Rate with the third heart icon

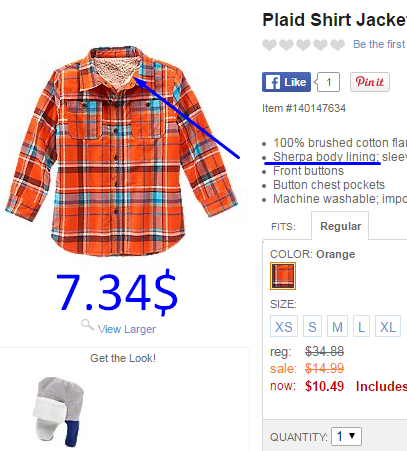303,45
